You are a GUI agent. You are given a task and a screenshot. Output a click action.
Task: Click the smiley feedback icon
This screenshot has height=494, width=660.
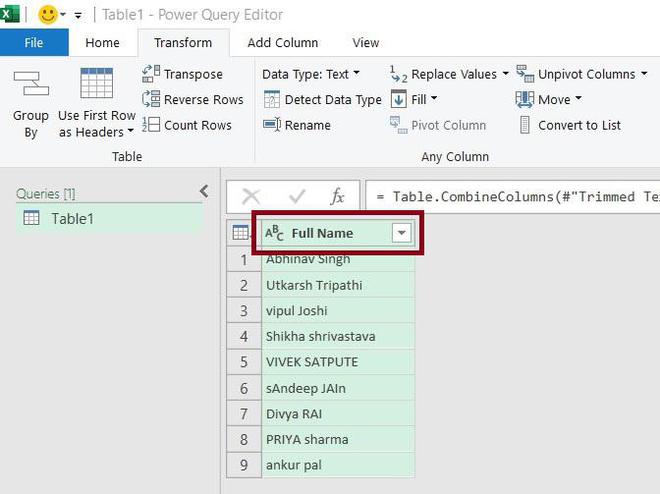click(x=47, y=15)
